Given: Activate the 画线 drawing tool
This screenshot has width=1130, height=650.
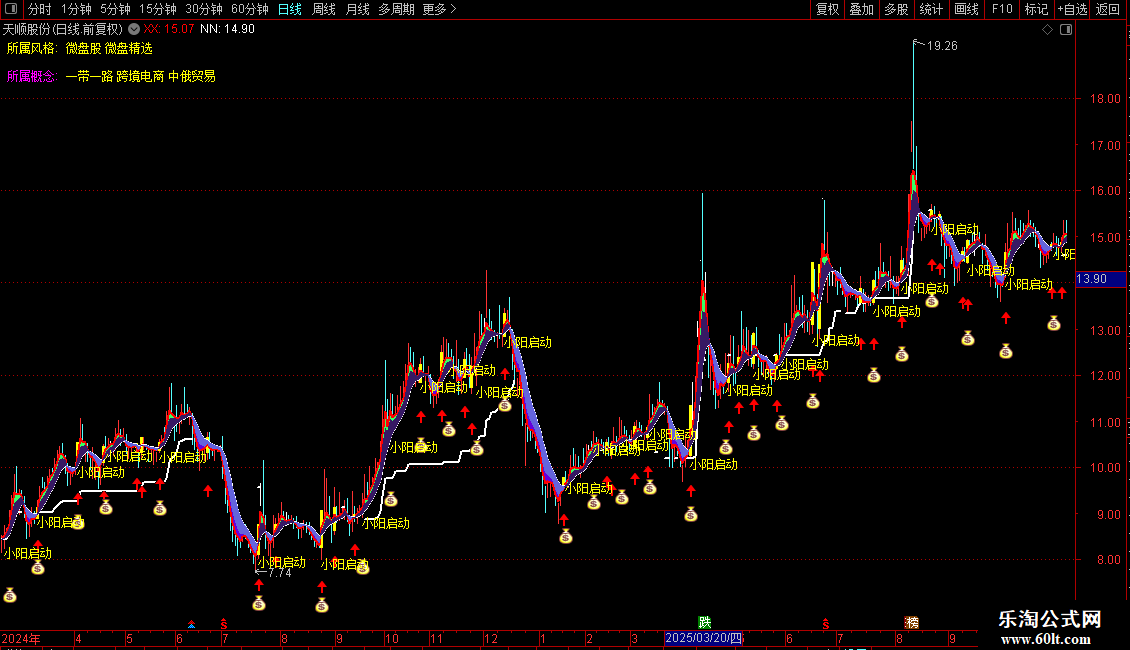Looking at the screenshot, I should [966, 9].
